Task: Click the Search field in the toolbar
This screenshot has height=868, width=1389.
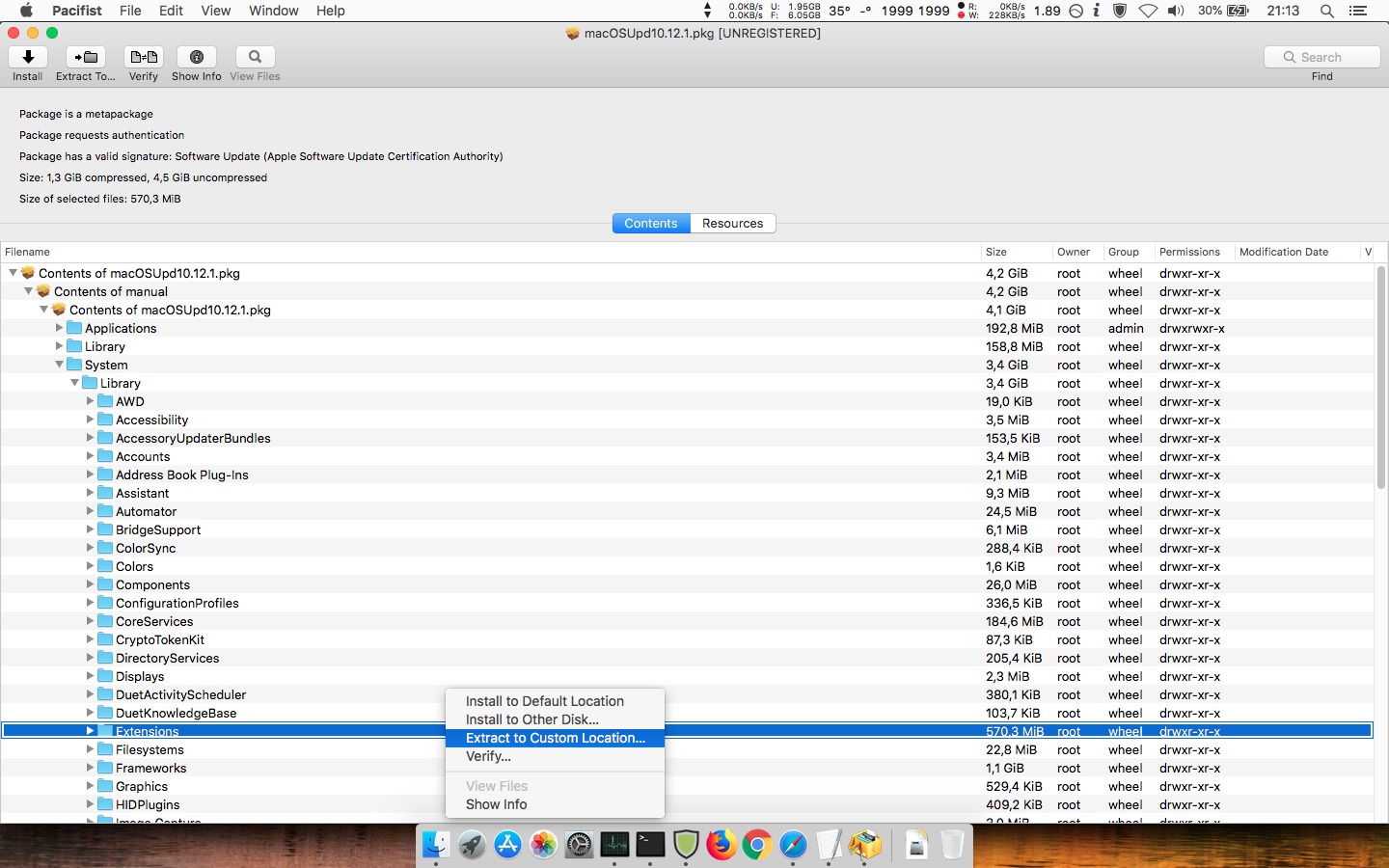Action: click(1321, 57)
